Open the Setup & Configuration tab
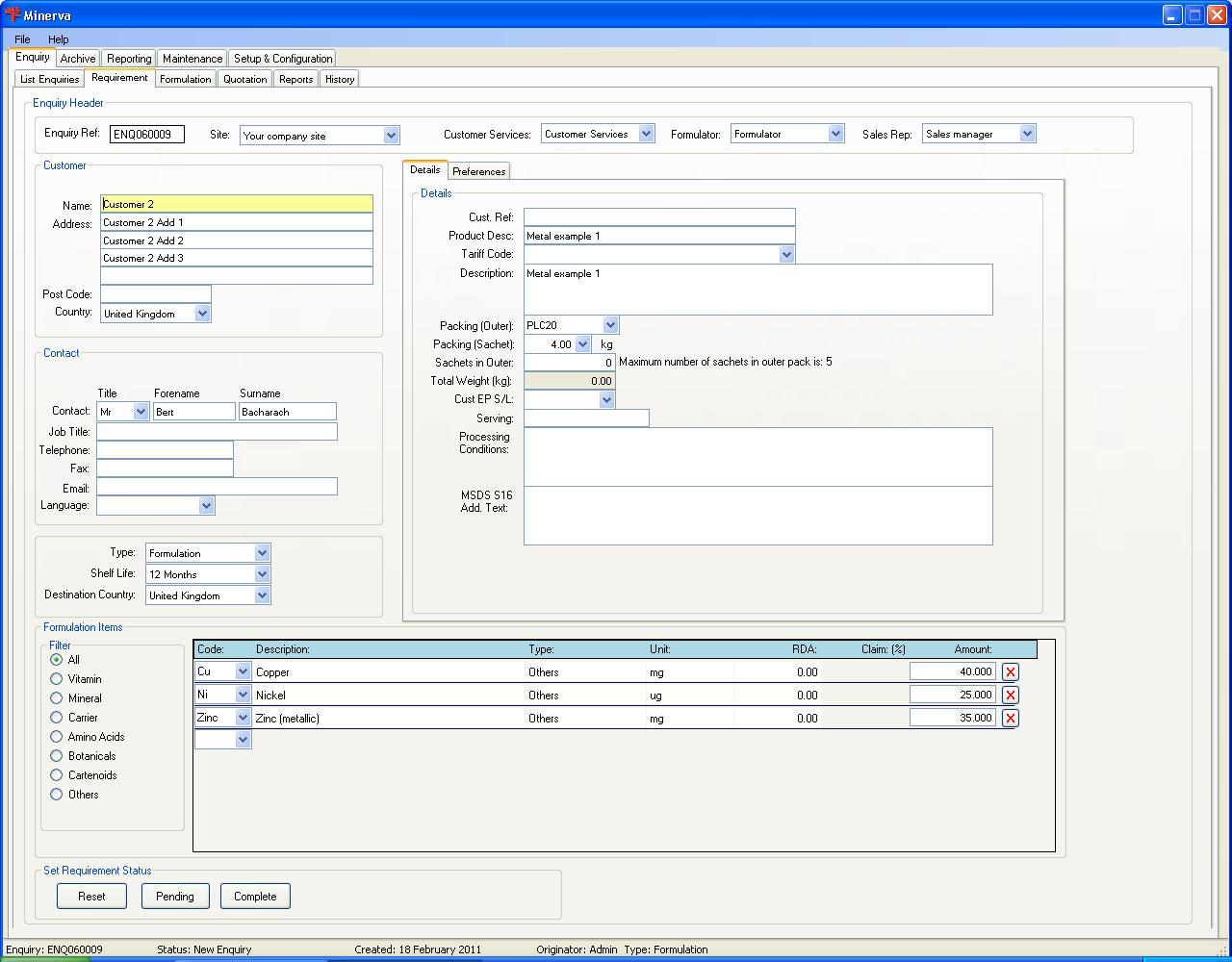Screen dimensions: 1232x962 coord(283,59)
